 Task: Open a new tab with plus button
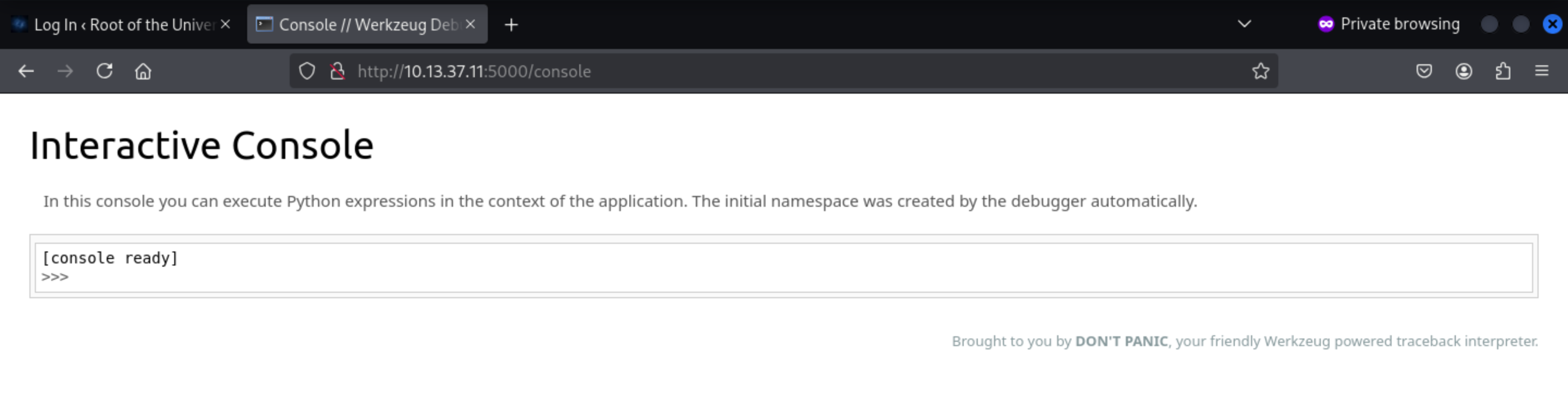pos(511,24)
